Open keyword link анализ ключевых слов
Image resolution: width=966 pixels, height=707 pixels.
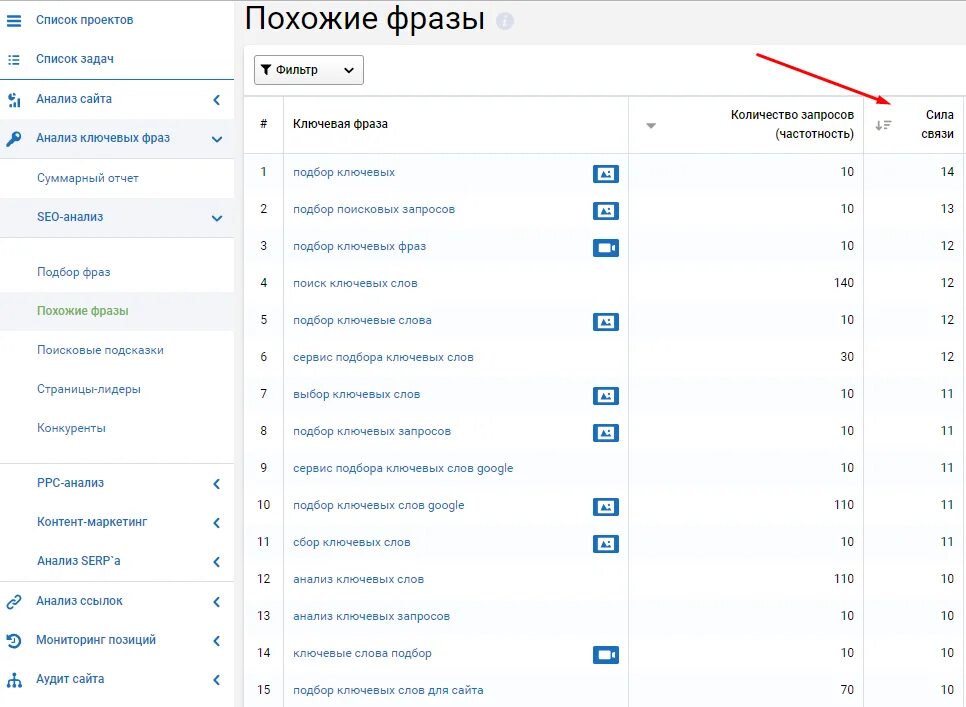pos(359,579)
